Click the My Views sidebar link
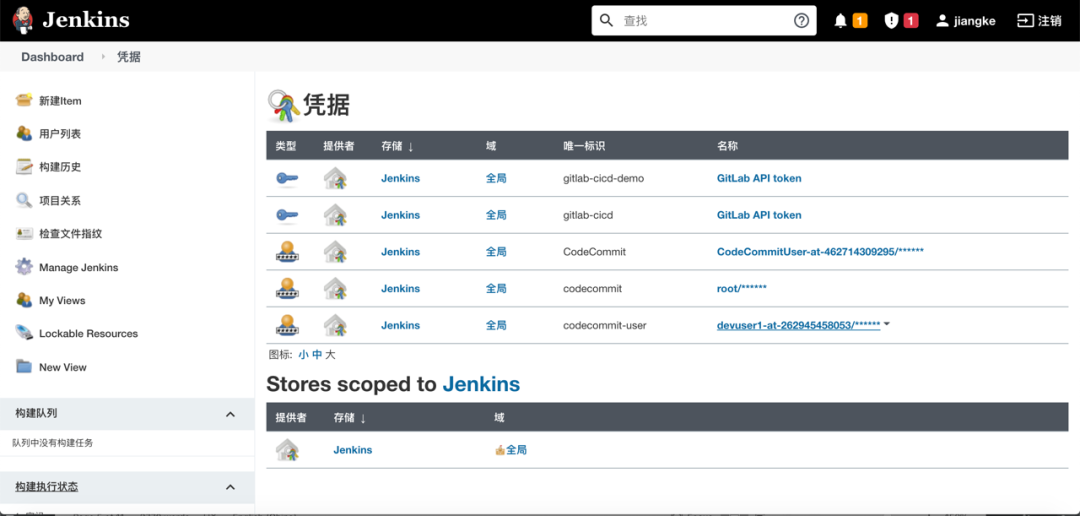 coord(62,300)
